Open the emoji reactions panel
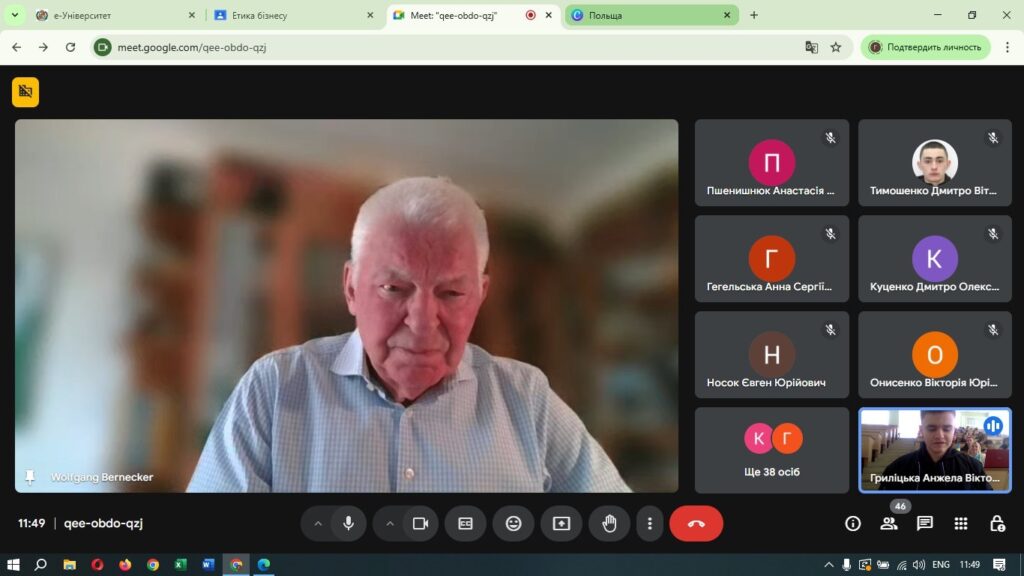The width and height of the screenshot is (1024, 576). pos(513,523)
